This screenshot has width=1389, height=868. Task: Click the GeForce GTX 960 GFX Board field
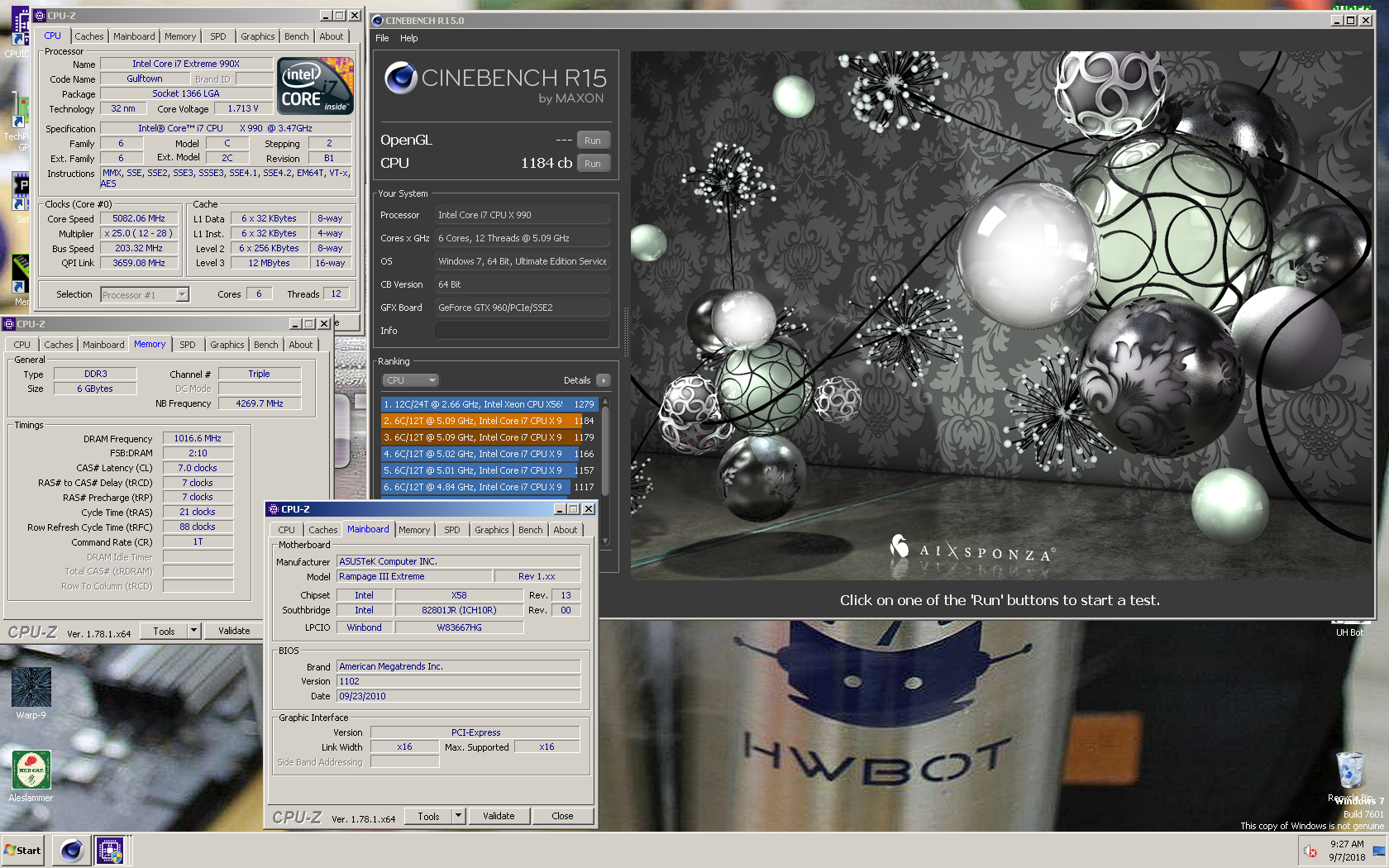522,308
